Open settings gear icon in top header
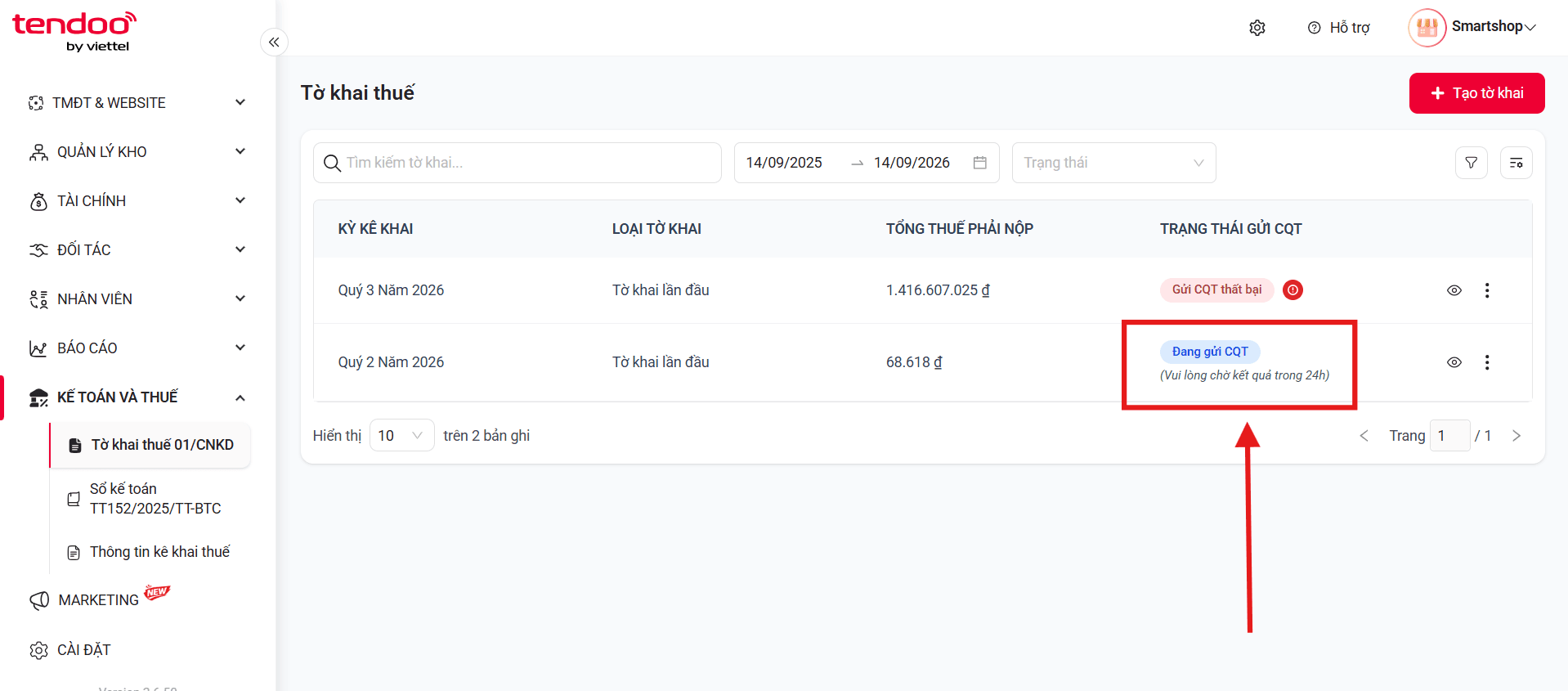This screenshot has height=691, width=1568. pos(1257,28)
